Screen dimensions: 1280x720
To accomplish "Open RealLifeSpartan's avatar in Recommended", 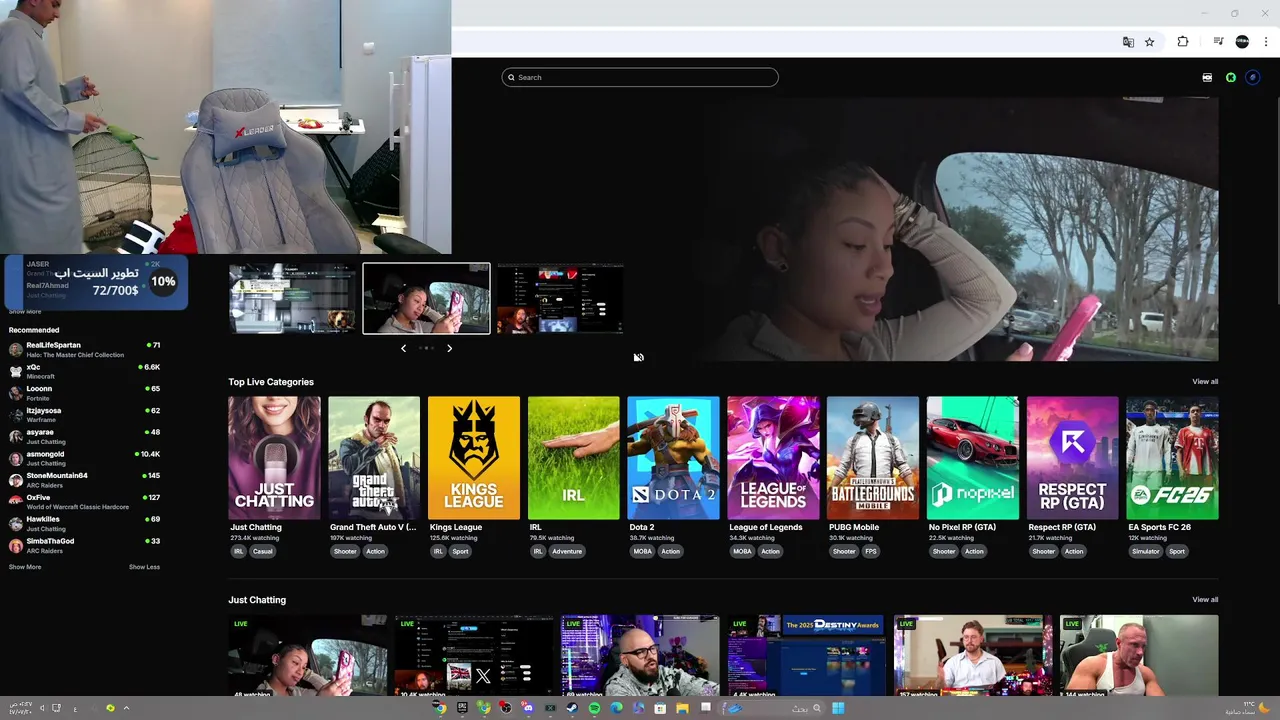I will point(15,349).
